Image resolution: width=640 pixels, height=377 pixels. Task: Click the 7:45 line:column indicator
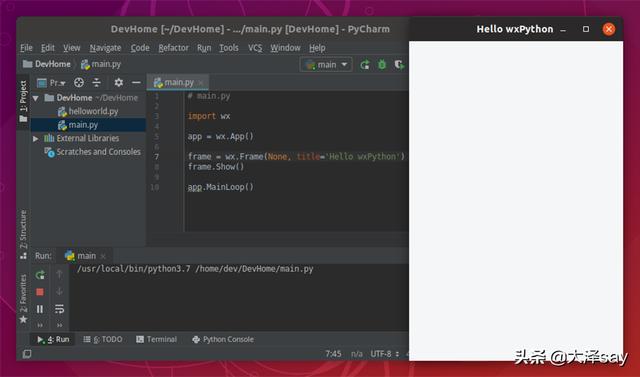pos(333,354)
